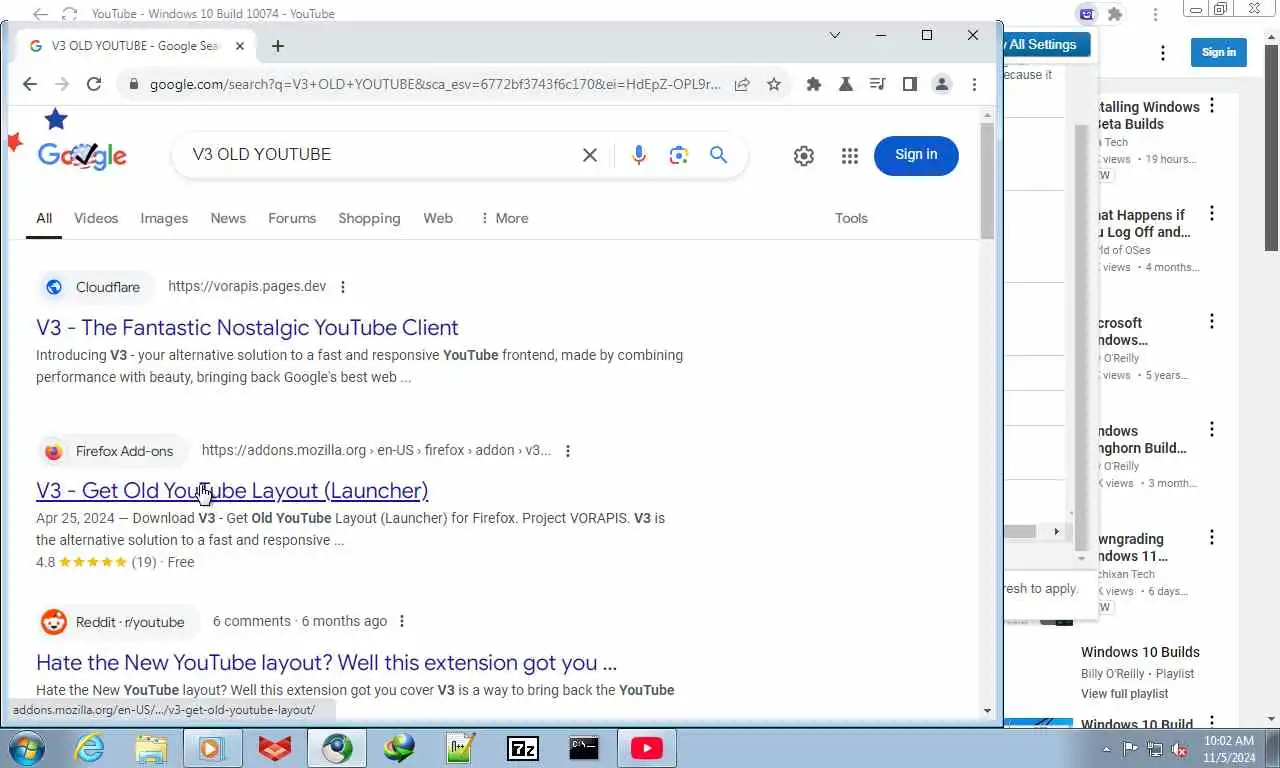Viewport: 1280px width, 768px height.
Task: Click the All Settings button in background window
Action: coord(1046,44)
